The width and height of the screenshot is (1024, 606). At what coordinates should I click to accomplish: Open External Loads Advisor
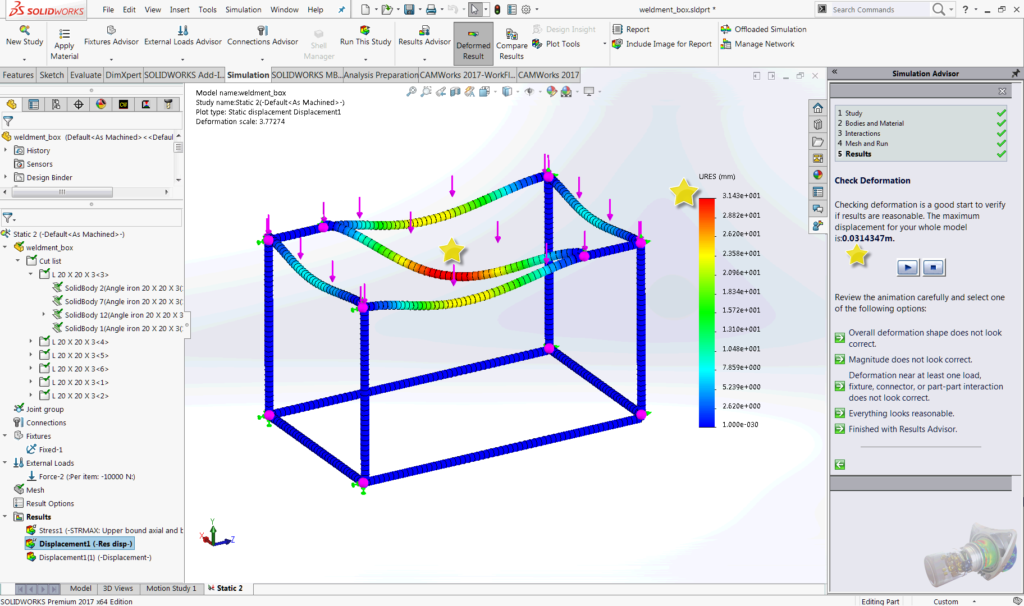click(x=183, y=36)
